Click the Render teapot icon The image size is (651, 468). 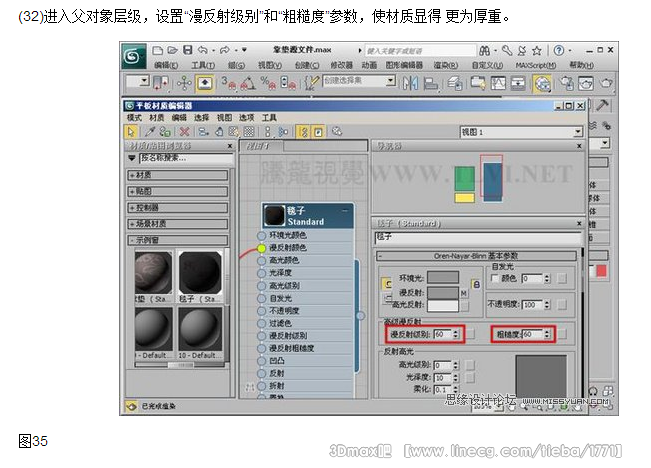point(606,83)
